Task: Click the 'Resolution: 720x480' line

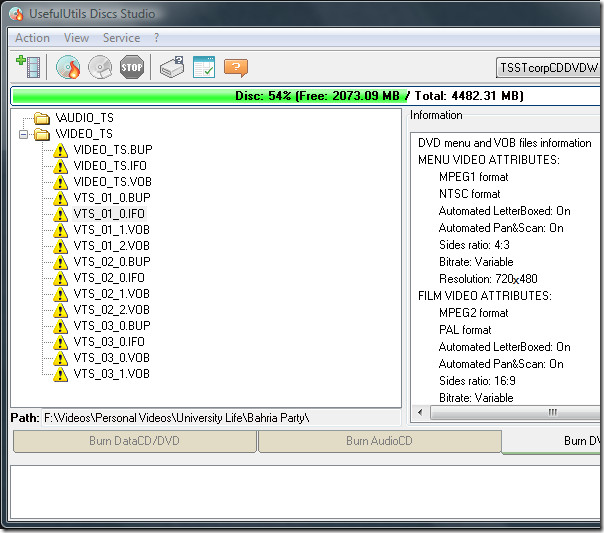Action: [488, 278]
